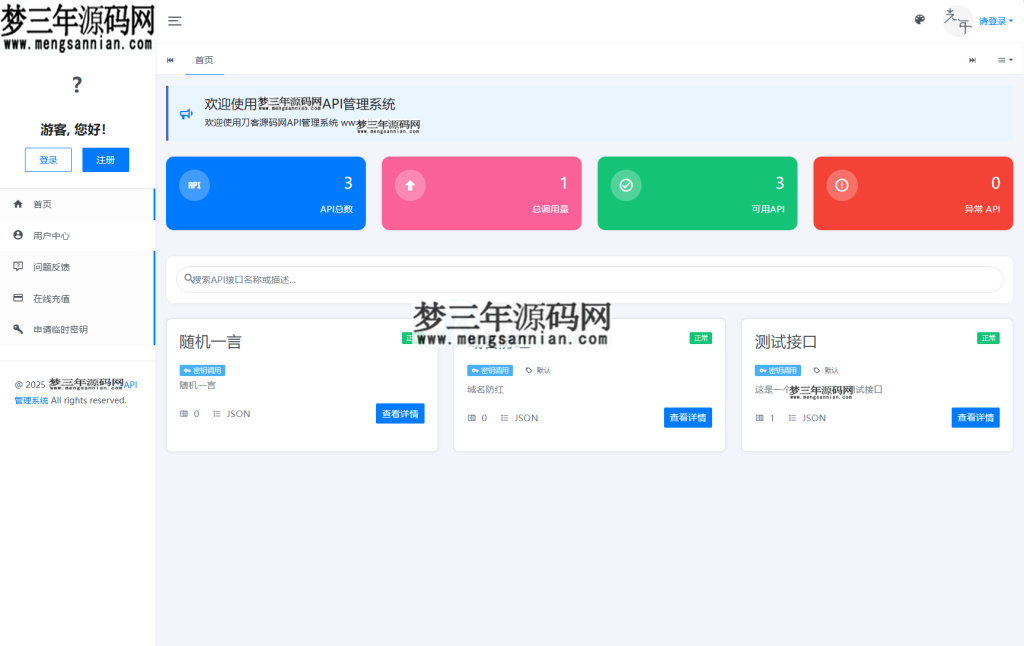Click the user icon beside 用户中心
Image resolution: width=1024 pixels, height=646 pixels.
[18, 235]
